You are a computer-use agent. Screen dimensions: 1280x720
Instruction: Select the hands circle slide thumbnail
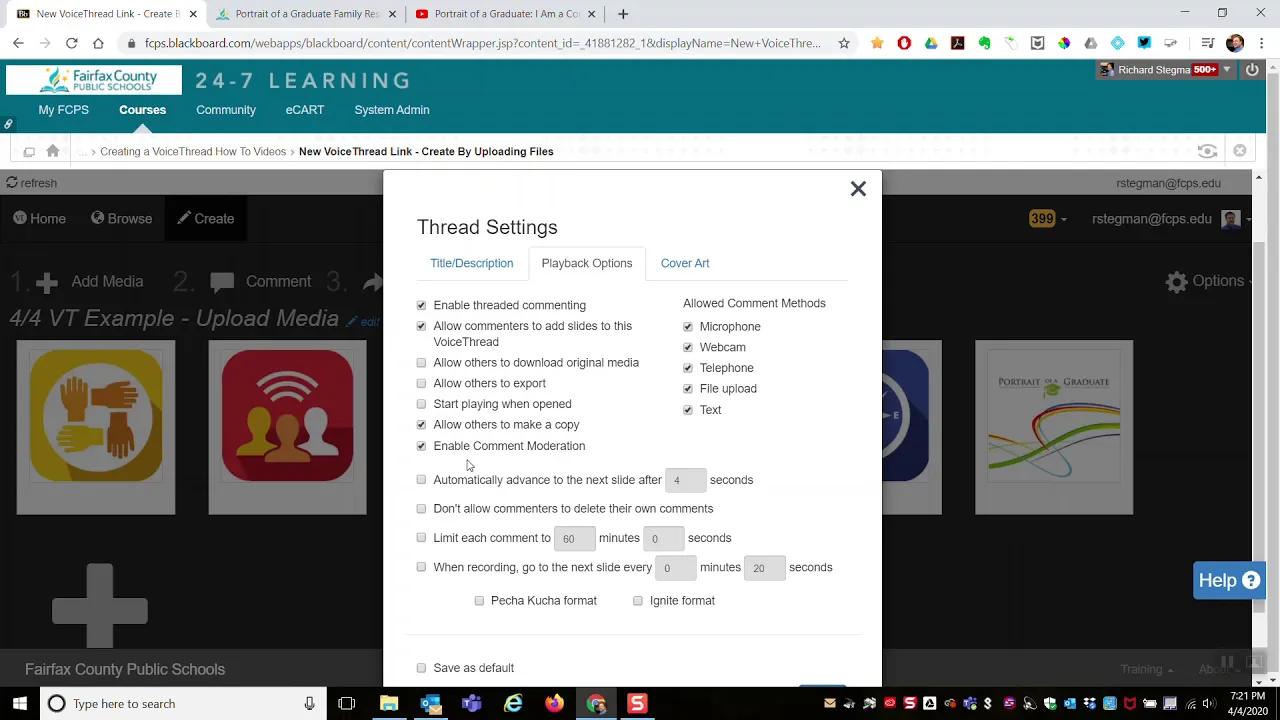click(96, 428)
